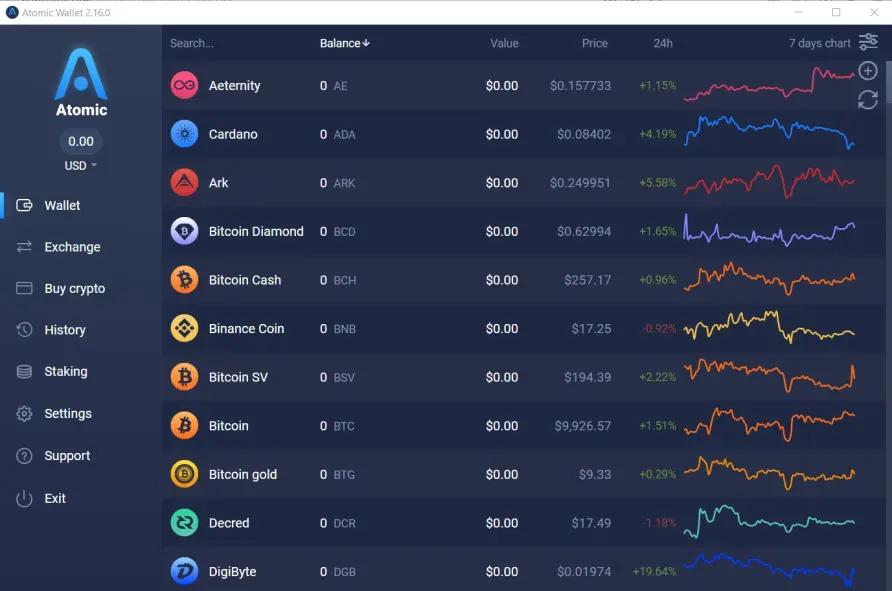Screen dimensions: 892x591
Task: Click the Exit menu label
Action: pos(55,498)
